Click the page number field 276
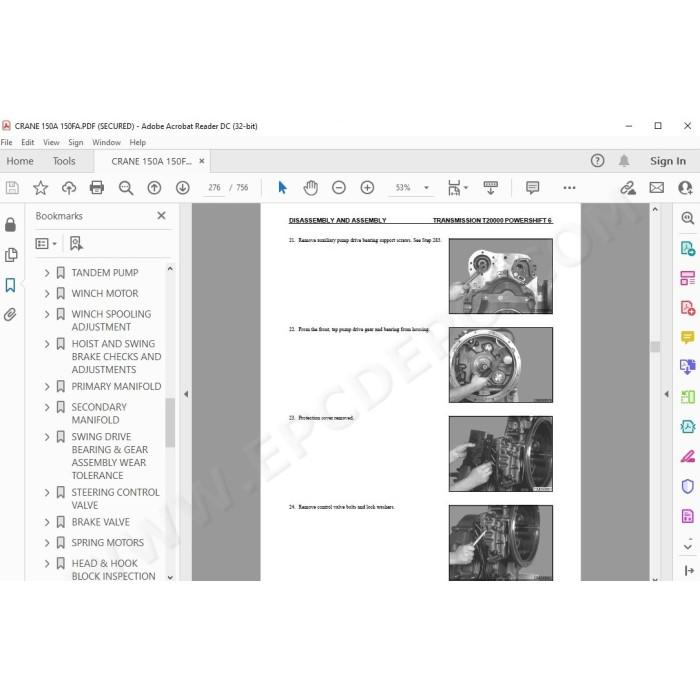The height and width of the screenshot is (700, 700). point(214,188)
